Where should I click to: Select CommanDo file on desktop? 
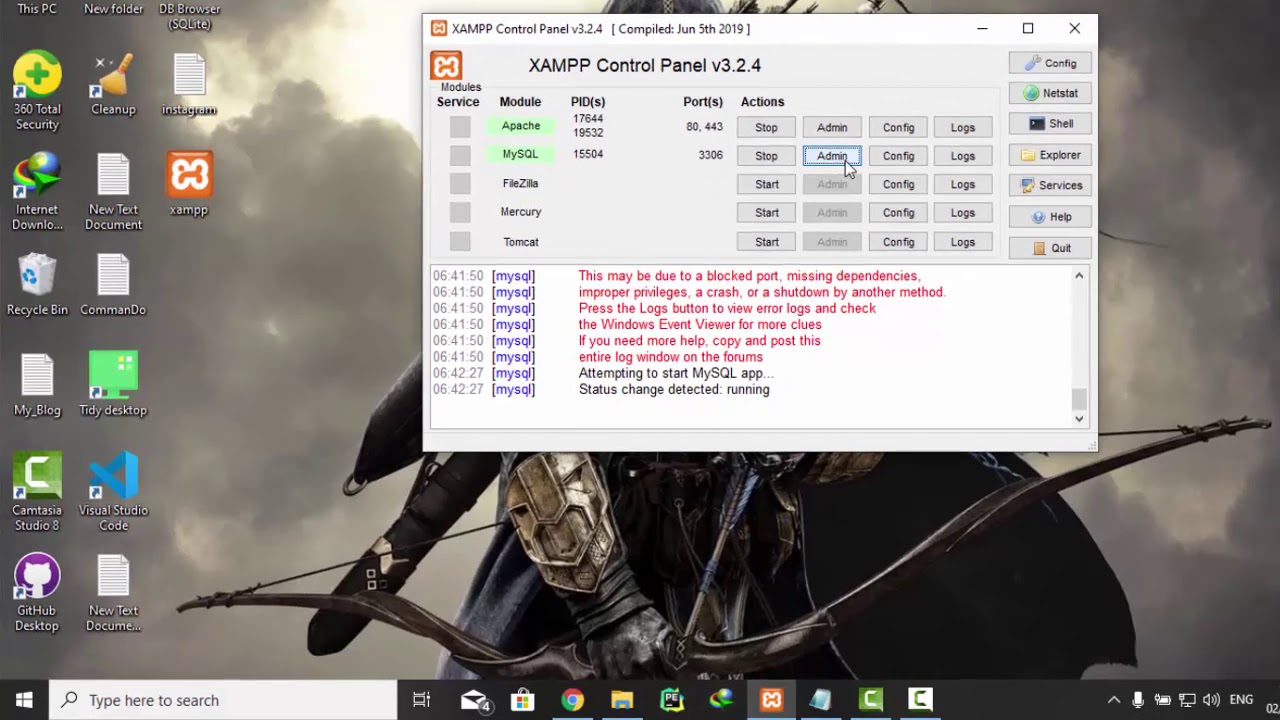113,284
